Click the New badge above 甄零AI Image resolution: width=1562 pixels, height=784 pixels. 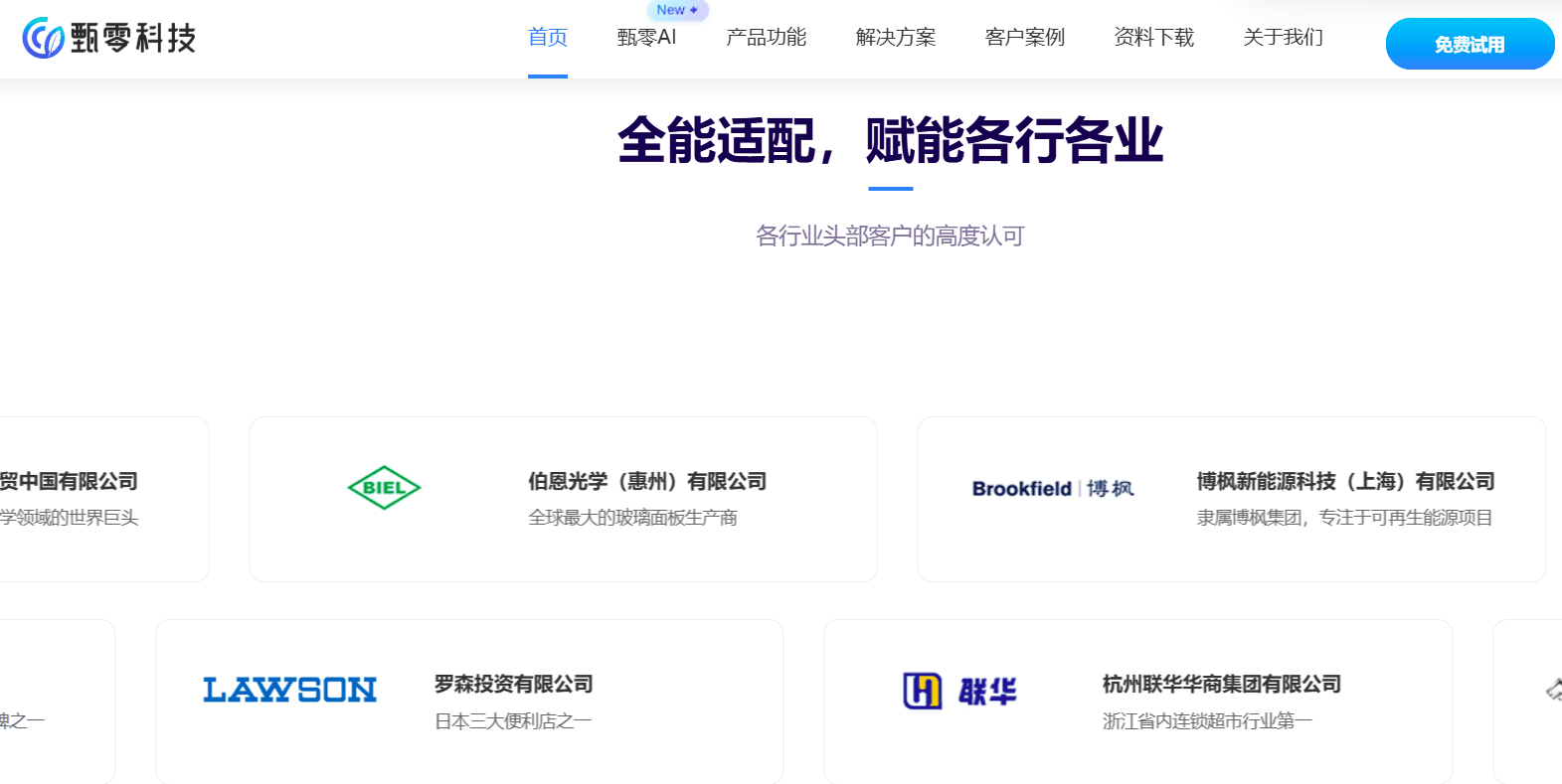point(677,10)
